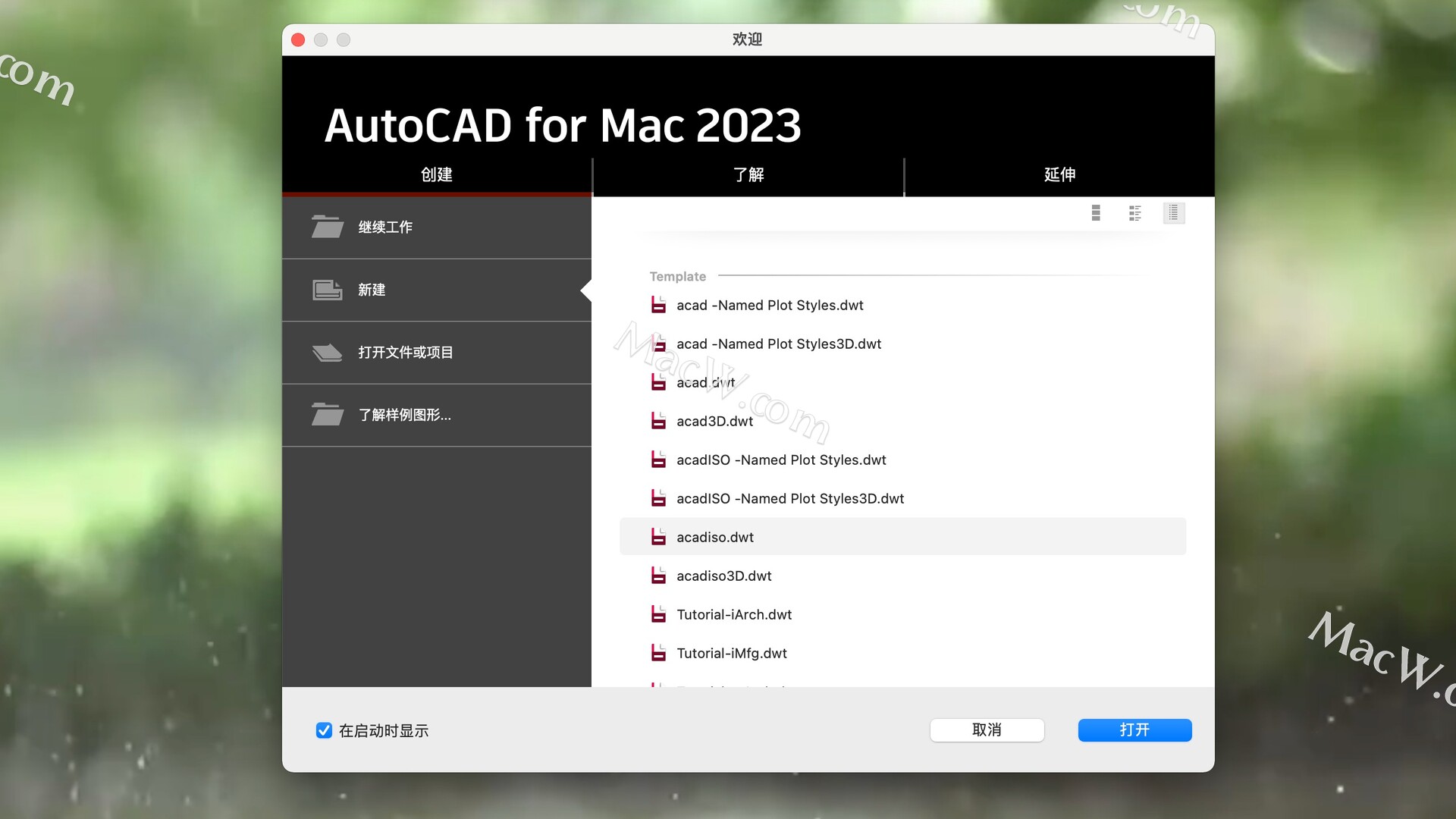Select template acad3D.dwt by name

tap(715, 421)
